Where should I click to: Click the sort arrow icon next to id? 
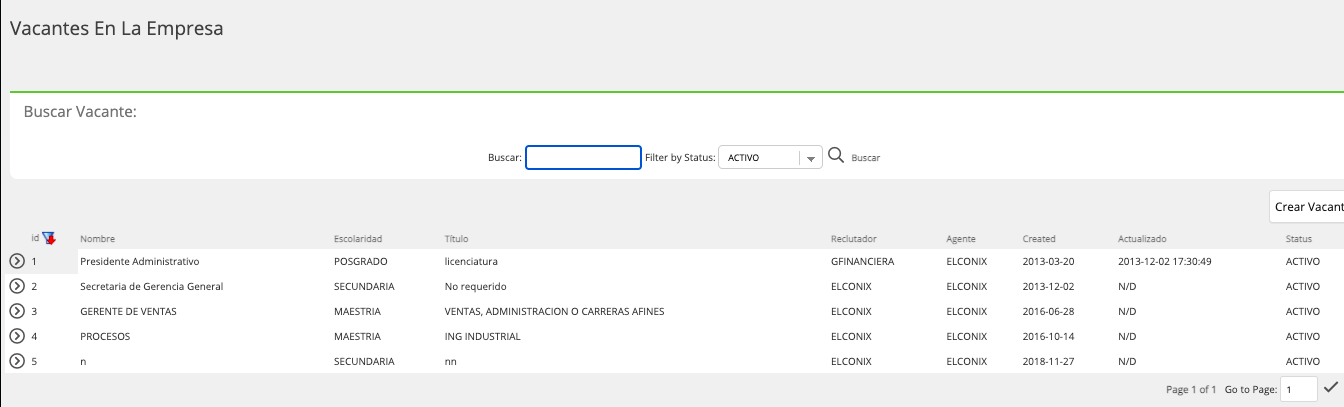[49, 238]
